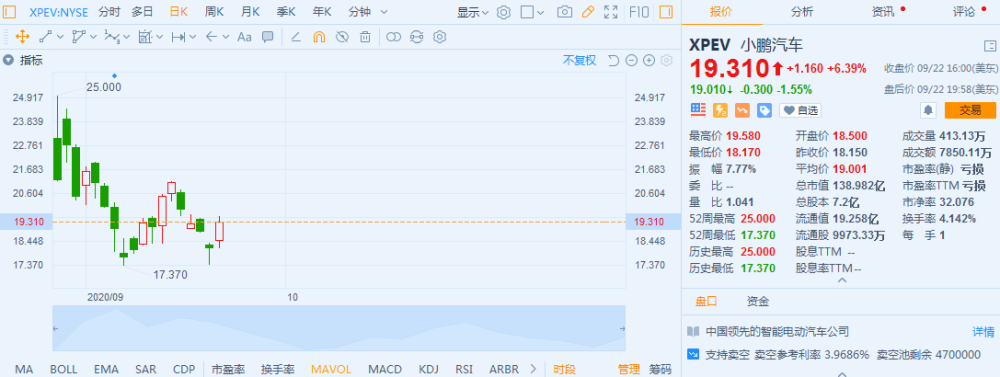Viewport: 1000px width, 377px height.
Task: Hide all drawings with eye-slash icon
Action: pos(342,37)
